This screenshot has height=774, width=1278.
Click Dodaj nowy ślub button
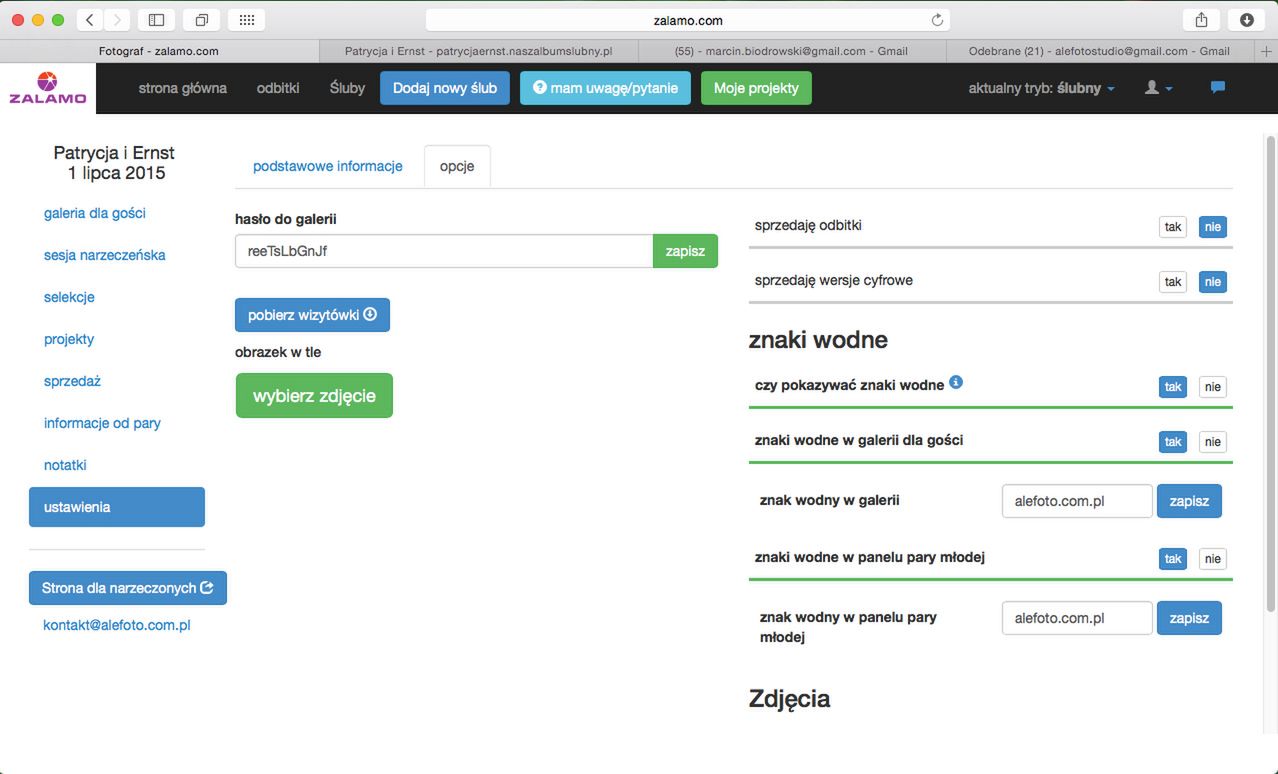tap(445, 88)
